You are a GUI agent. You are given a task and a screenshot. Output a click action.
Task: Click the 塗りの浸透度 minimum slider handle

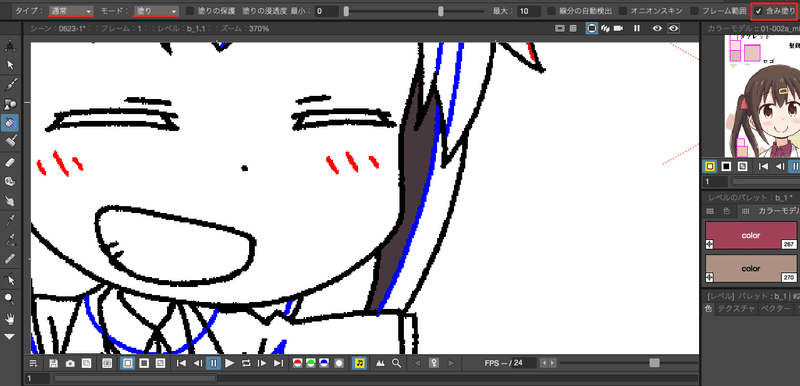[346, 11]
